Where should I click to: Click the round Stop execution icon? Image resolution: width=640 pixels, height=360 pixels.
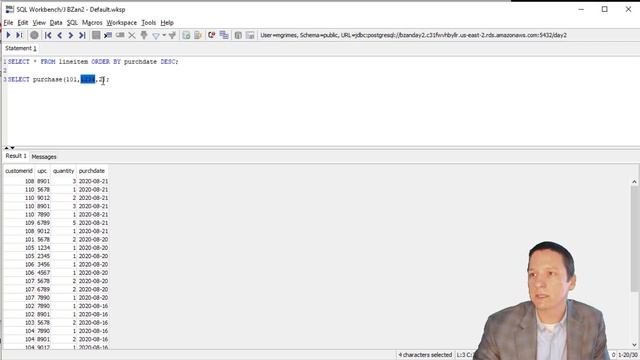coord(34,36)
